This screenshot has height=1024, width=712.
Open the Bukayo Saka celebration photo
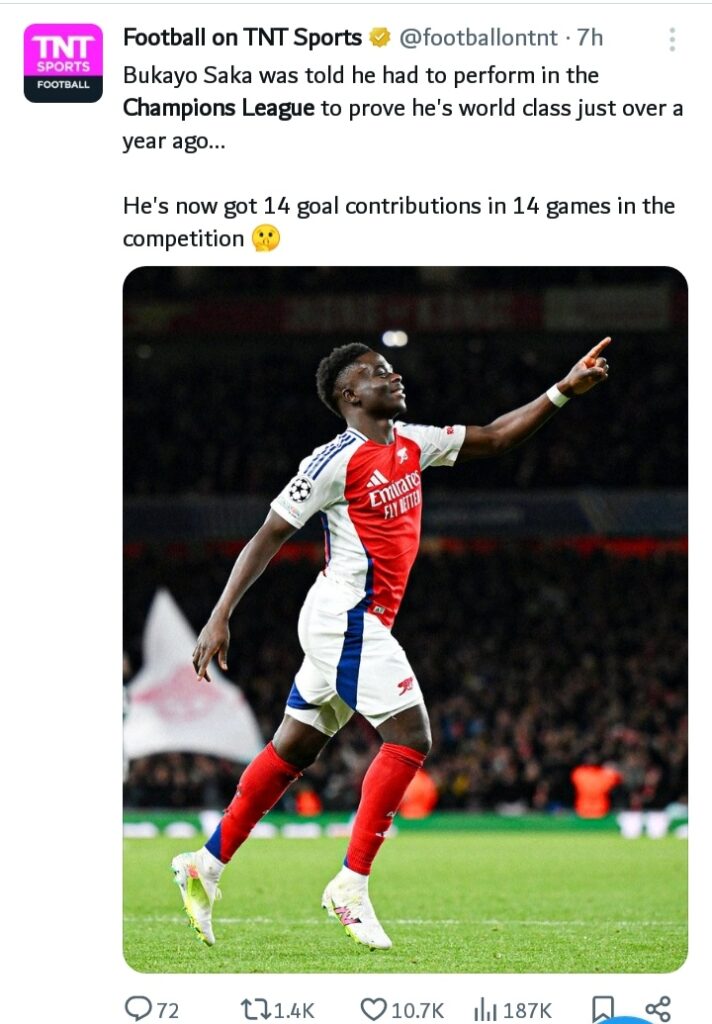pos(405,619)
